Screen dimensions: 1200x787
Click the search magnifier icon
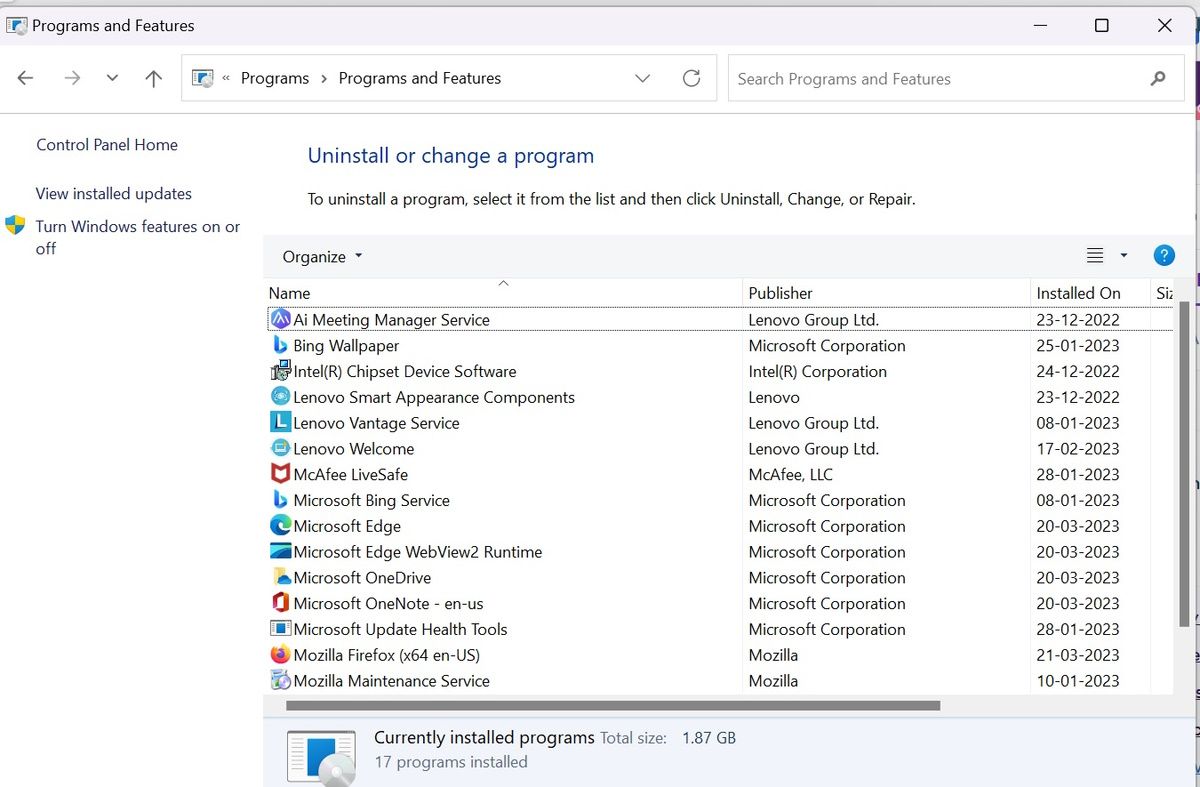pyautogui.click(x=1158, y=78)
